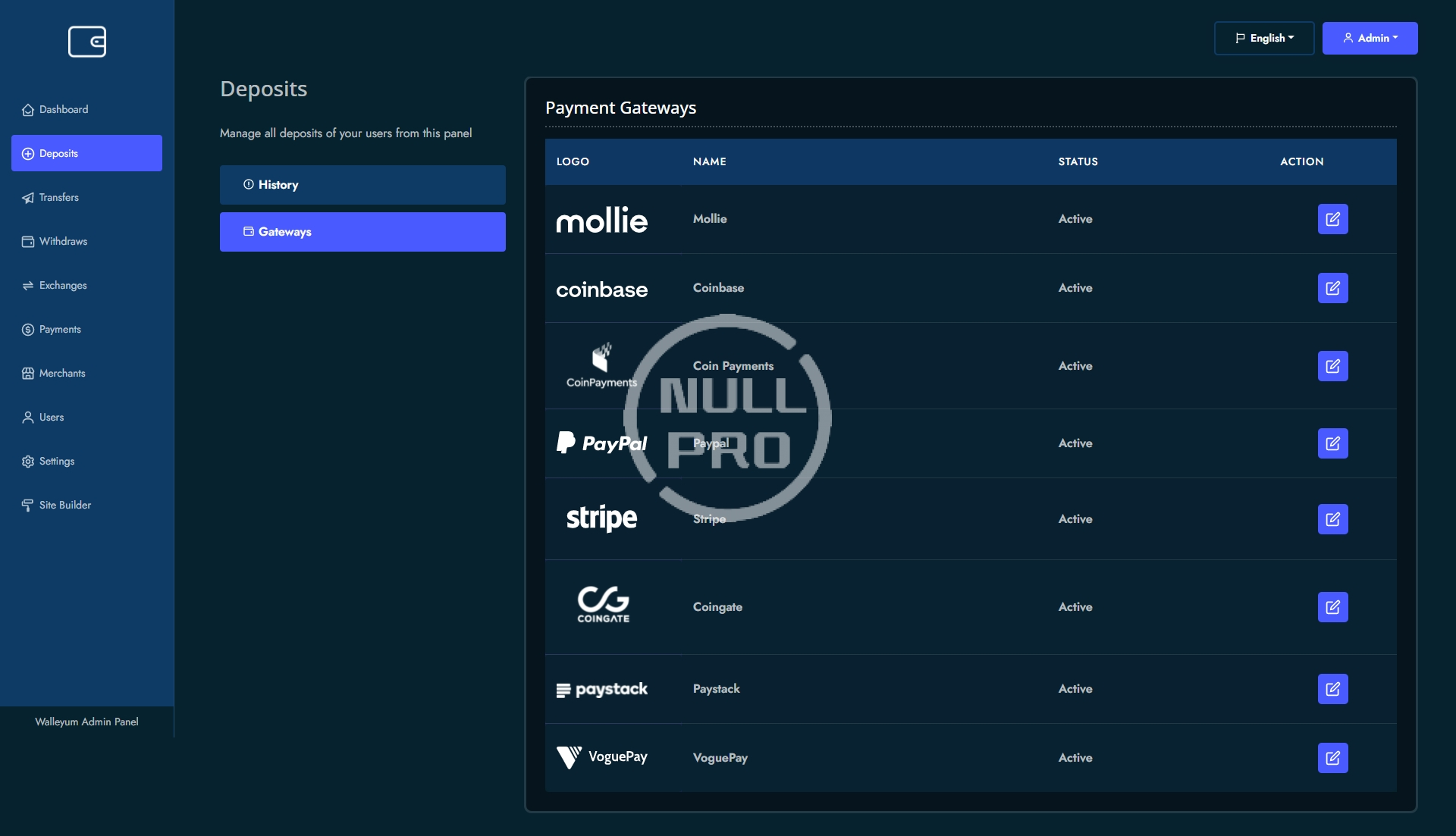The width and height of the screenshot is (1456, 836).
Task: Edit the Paystack gateway
Action: tap(1332, 689)
